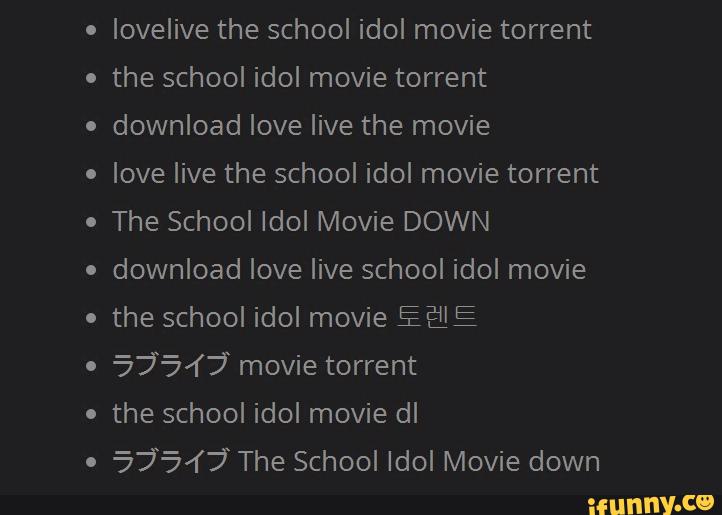Click the Japanese text before 'movie torrent'
The width and height of the screenshot is (722, 515).
click(x=170, y=366)
